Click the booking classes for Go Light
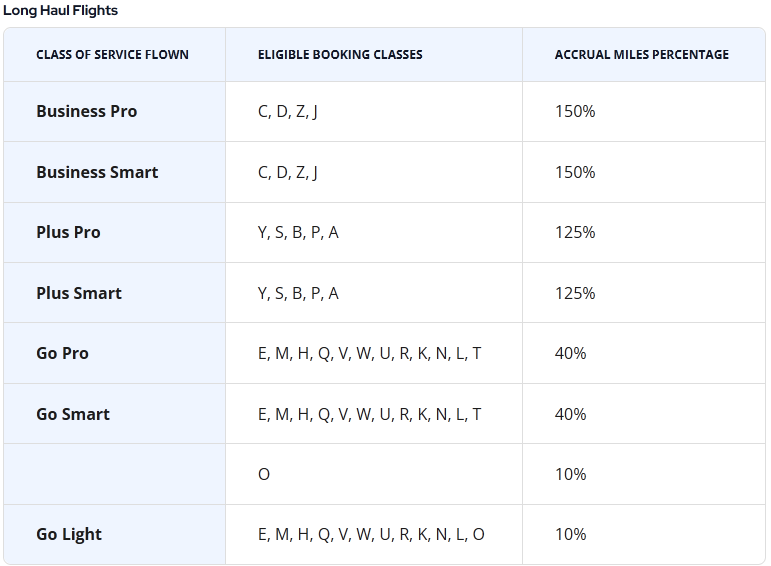Image resolution: width=771 pixels, height=566 pixels. click(371, 535)
